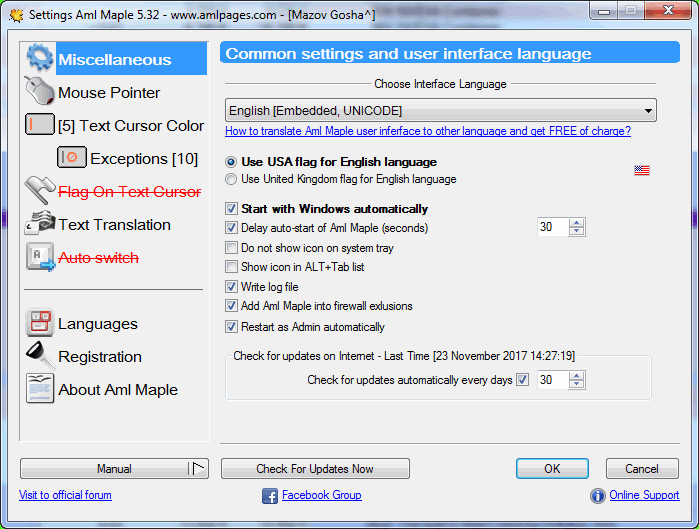Increase the auto-start delay seconds

pyautogui.click(x=576, y=223)
